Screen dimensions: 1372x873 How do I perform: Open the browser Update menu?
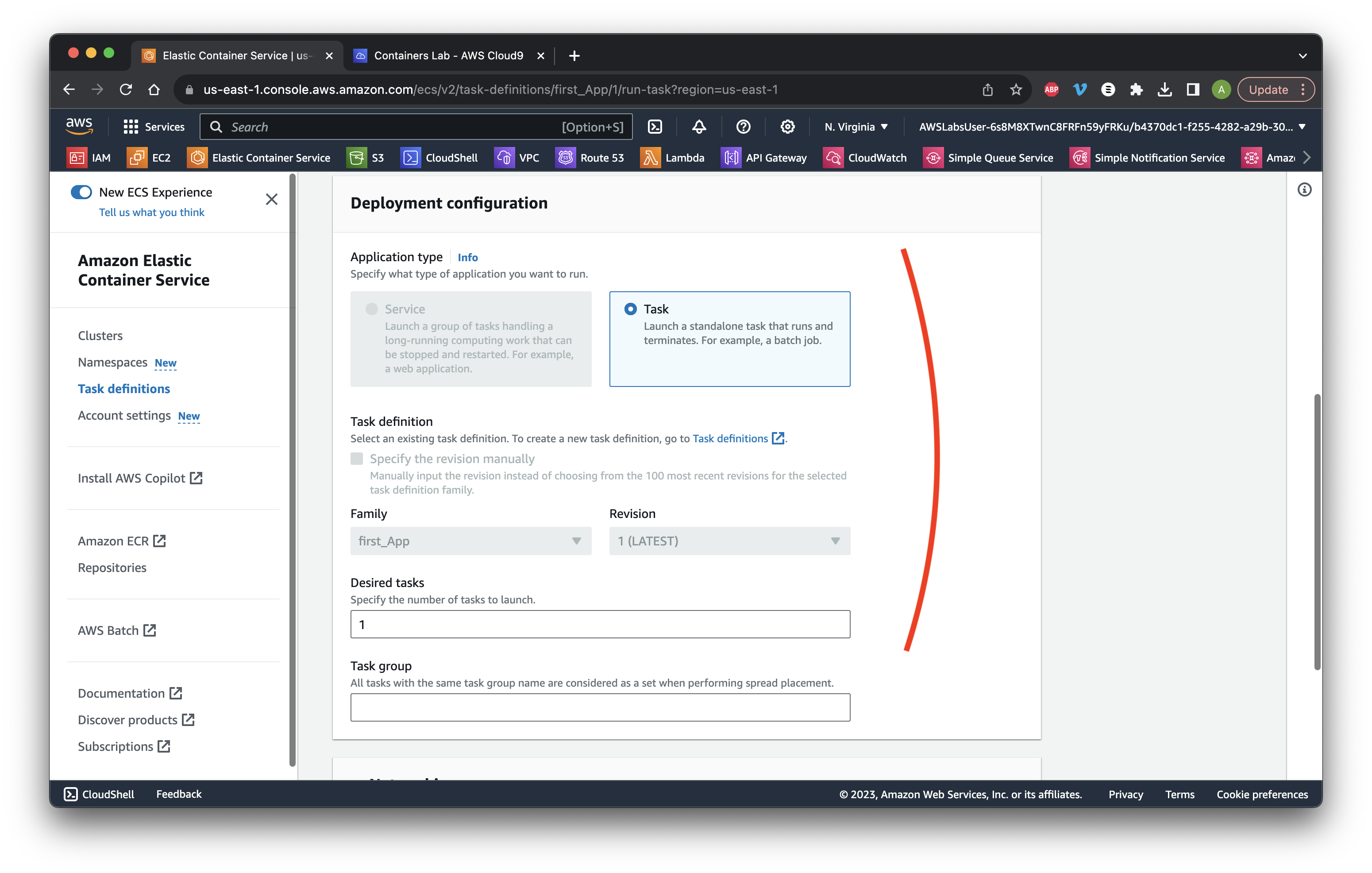[1276, 89]
